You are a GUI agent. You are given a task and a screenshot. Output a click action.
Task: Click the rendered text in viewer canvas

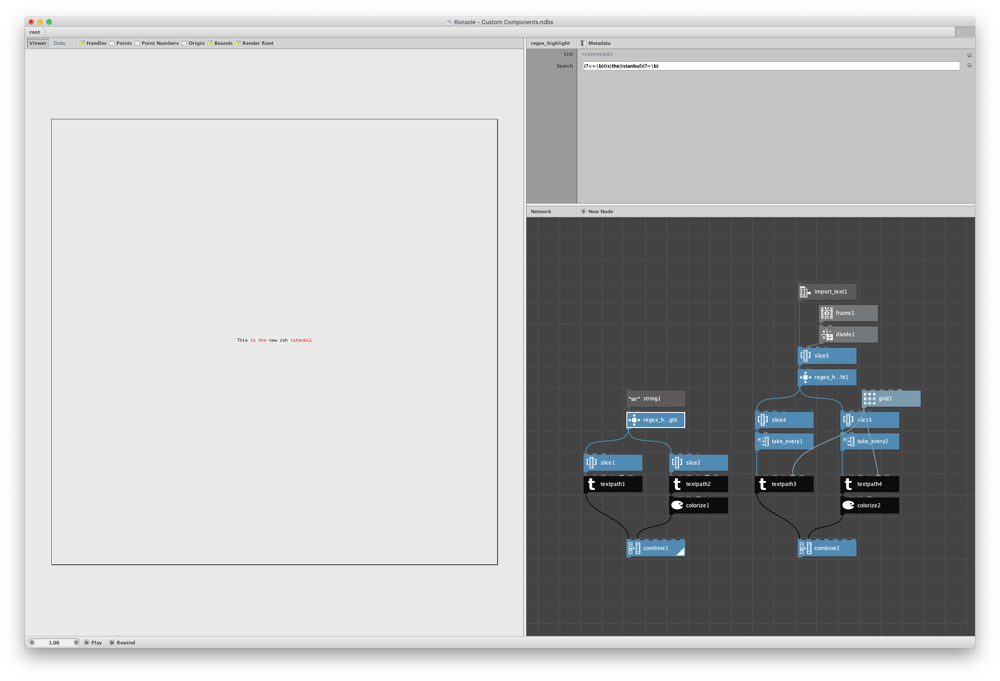(x=274, y=340)
